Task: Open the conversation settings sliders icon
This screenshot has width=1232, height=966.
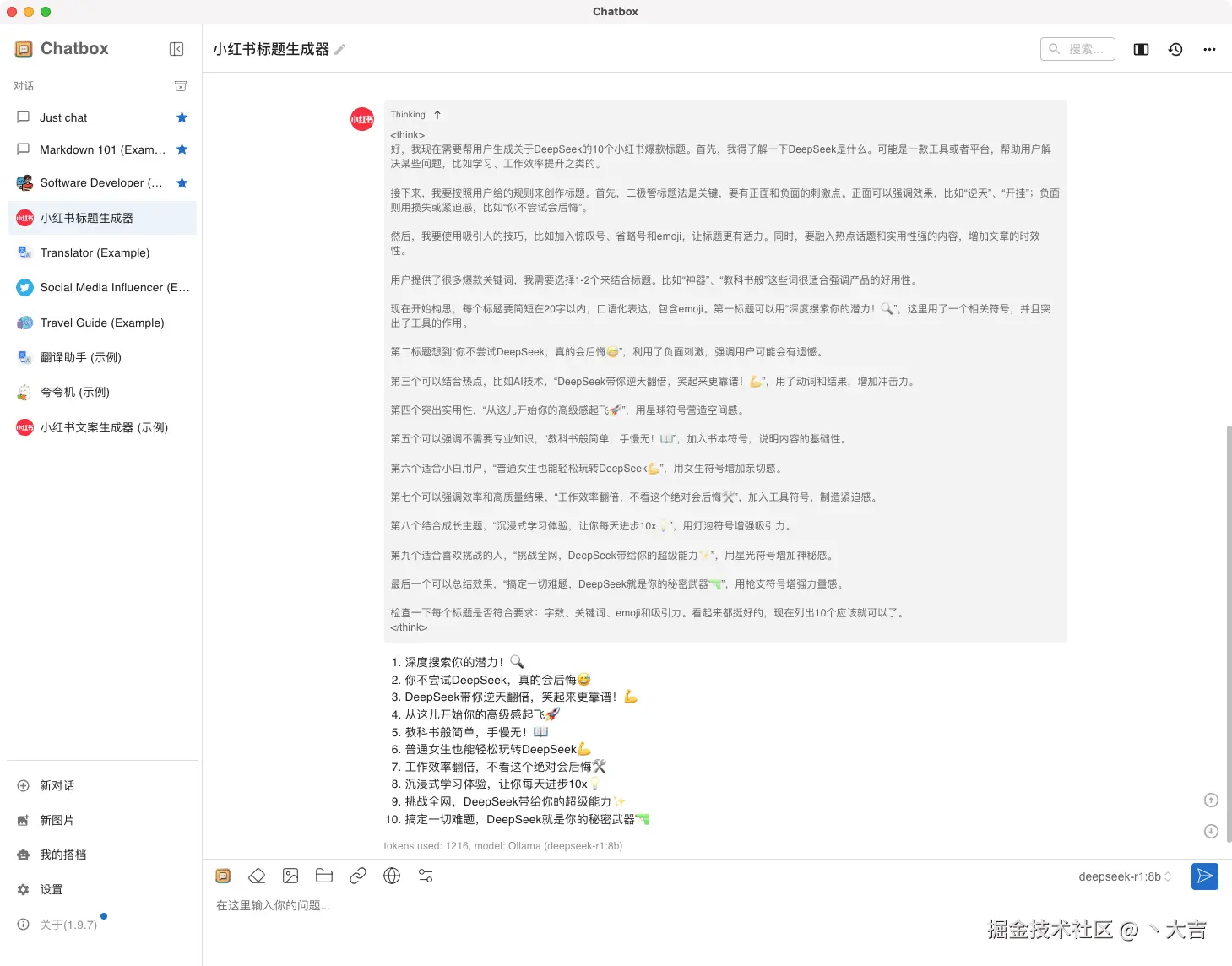Action: coord(426,876)
